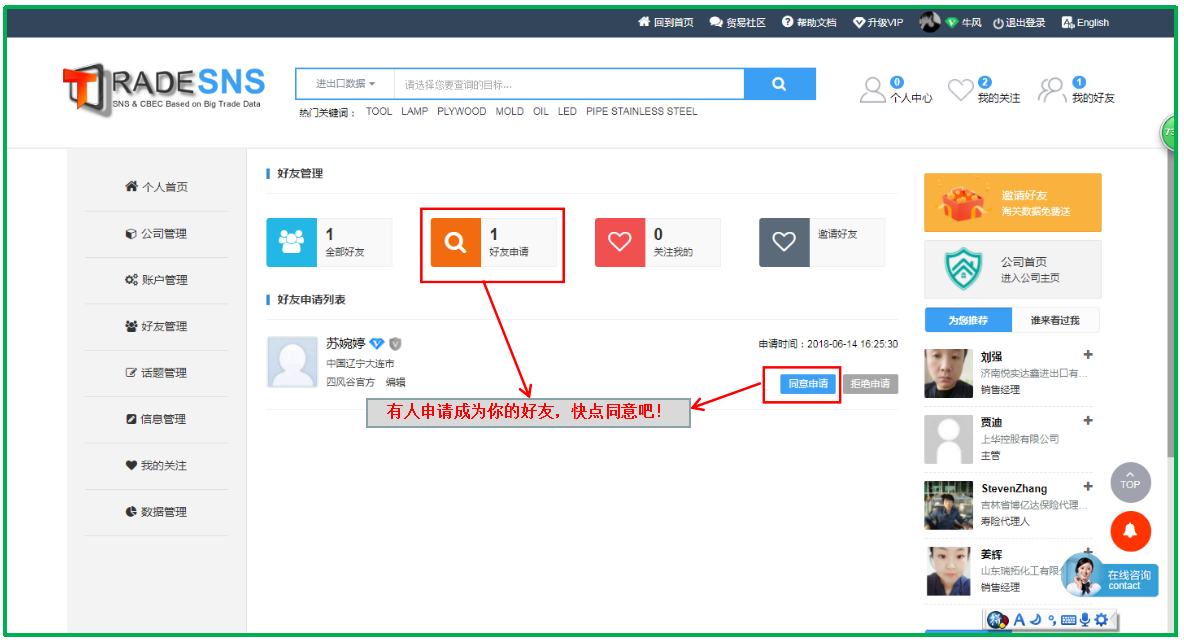Switch to 谁来看过我 tab
1184x640 pixels.
click(x=1057, y=321)
